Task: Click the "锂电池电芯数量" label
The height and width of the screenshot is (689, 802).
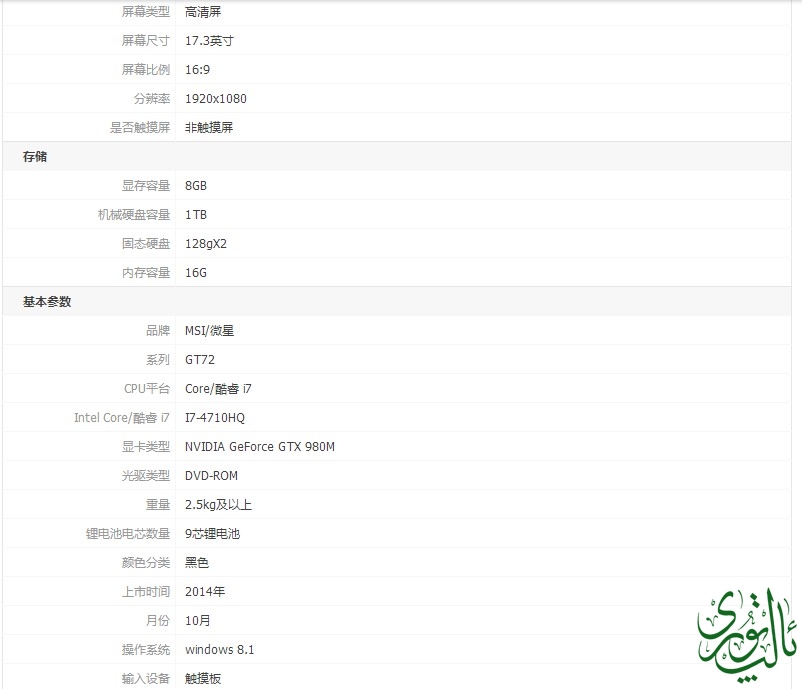Action: [x=128, y=534]
